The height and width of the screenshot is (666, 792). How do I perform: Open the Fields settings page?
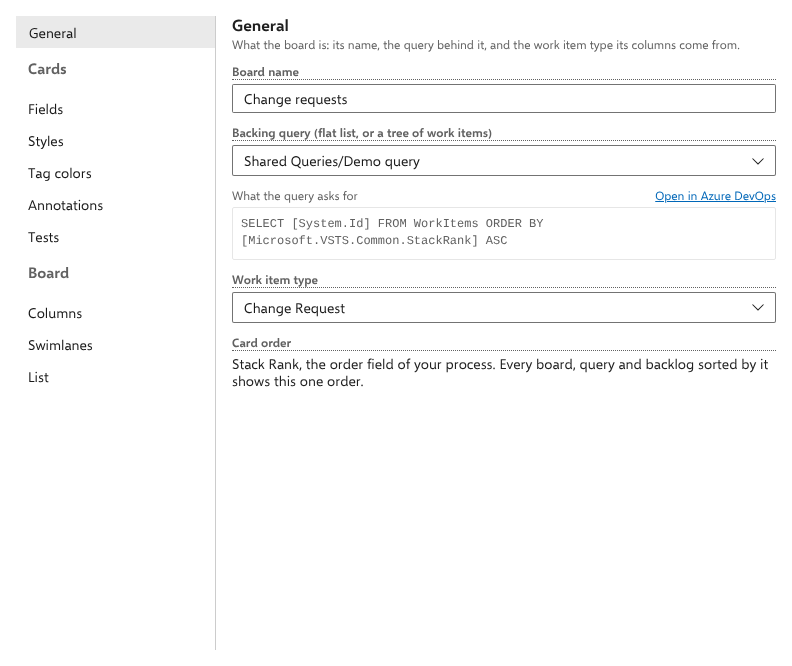(x=45, y=109)
